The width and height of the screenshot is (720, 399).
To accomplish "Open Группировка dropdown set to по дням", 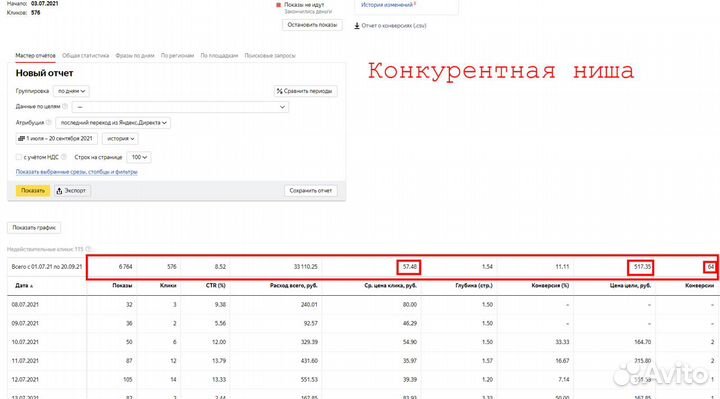I will point(71,91).
